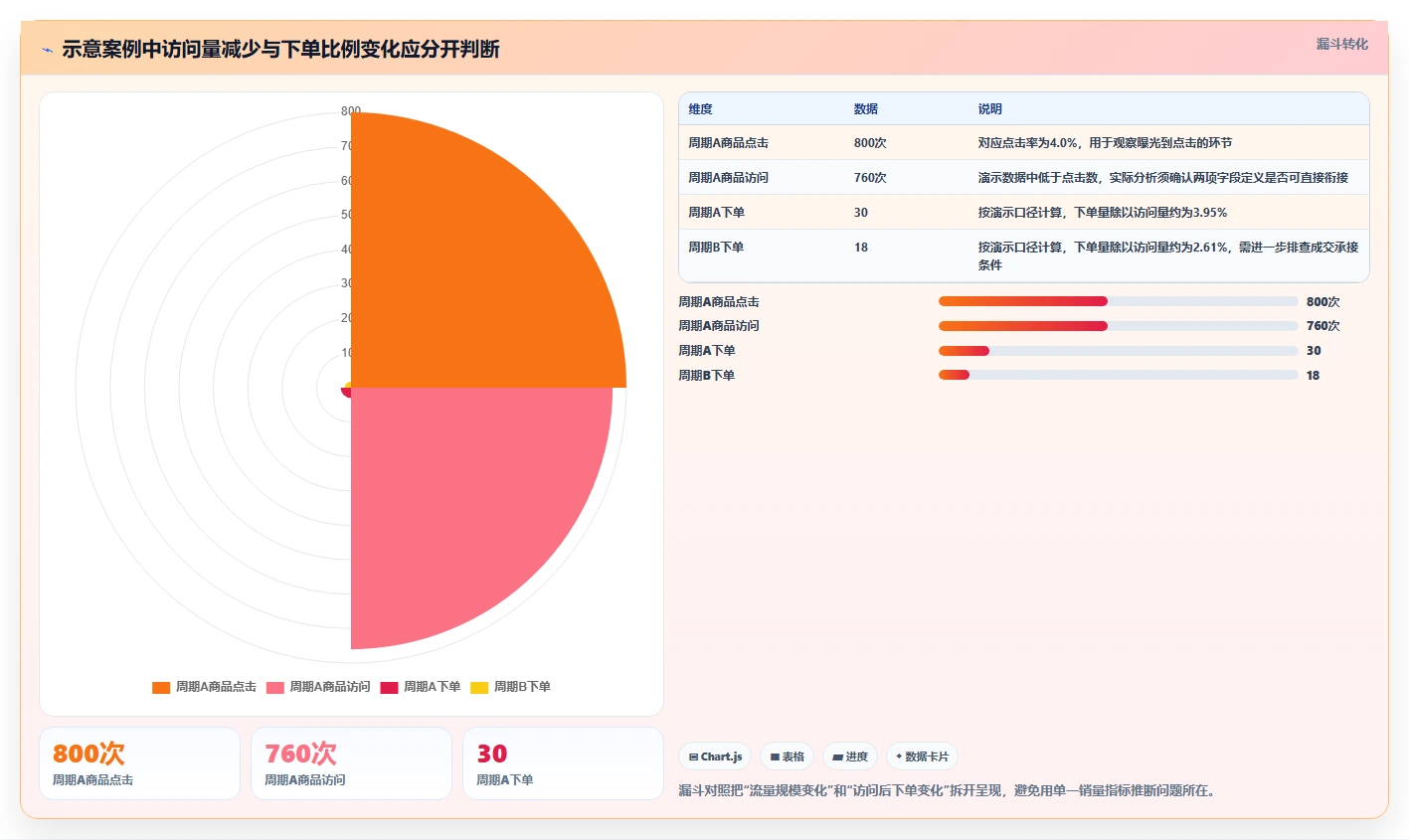This screenshot has width=1409, height=840.
Task: Click the 800 axis label on chart
Action: click(x=351, y=111)
